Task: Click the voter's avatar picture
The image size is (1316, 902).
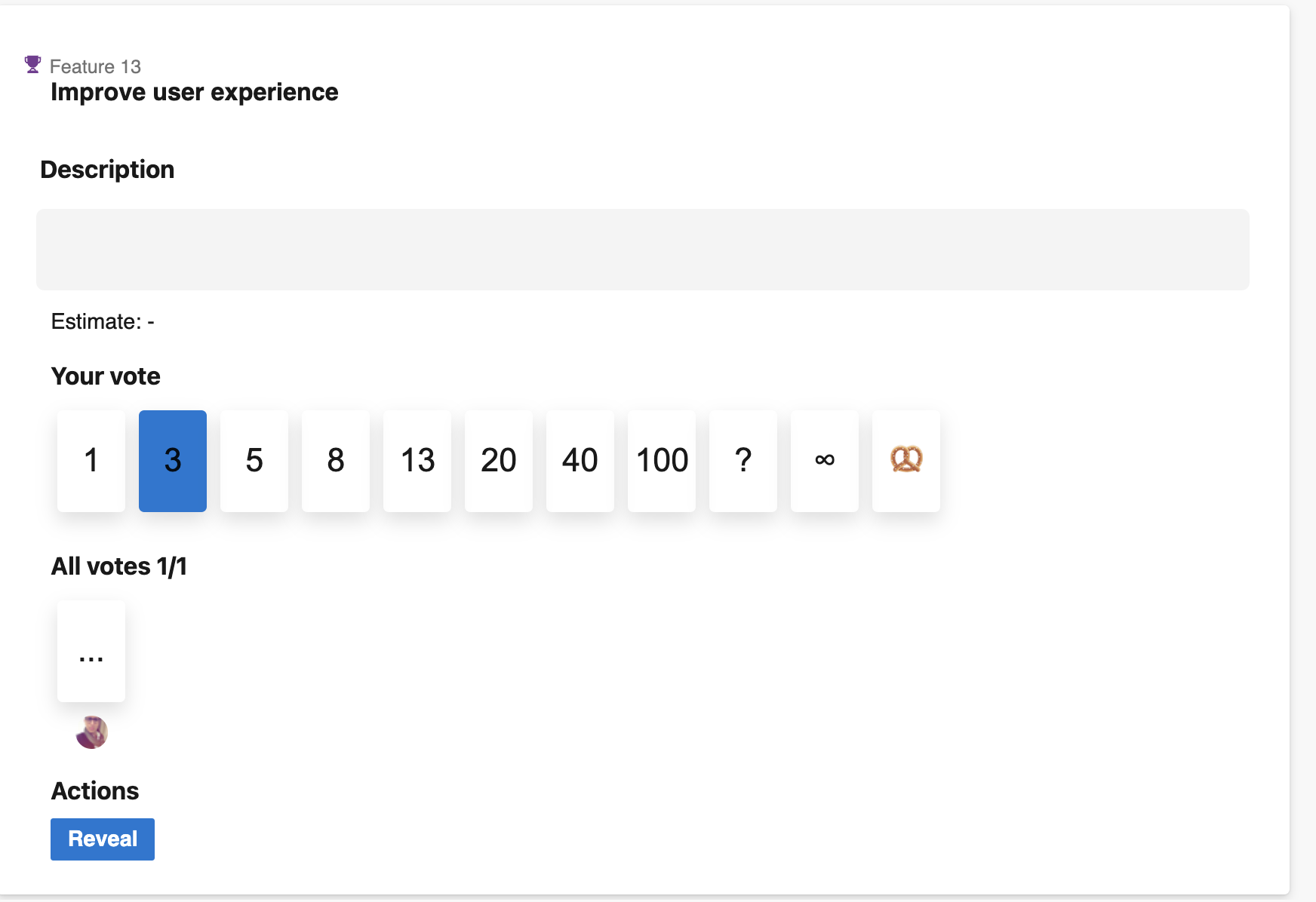Action: coord(92,732)
